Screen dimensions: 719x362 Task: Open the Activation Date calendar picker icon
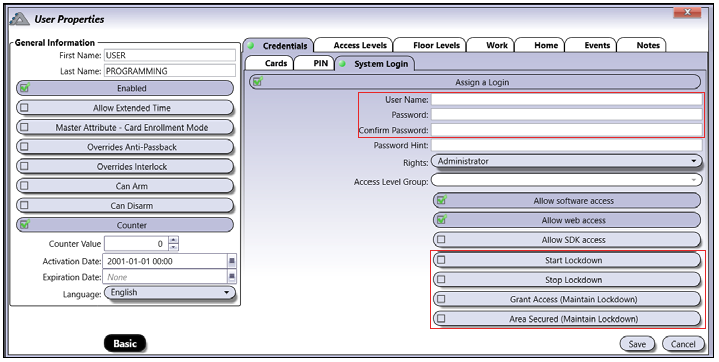click(x=232, y=262)
